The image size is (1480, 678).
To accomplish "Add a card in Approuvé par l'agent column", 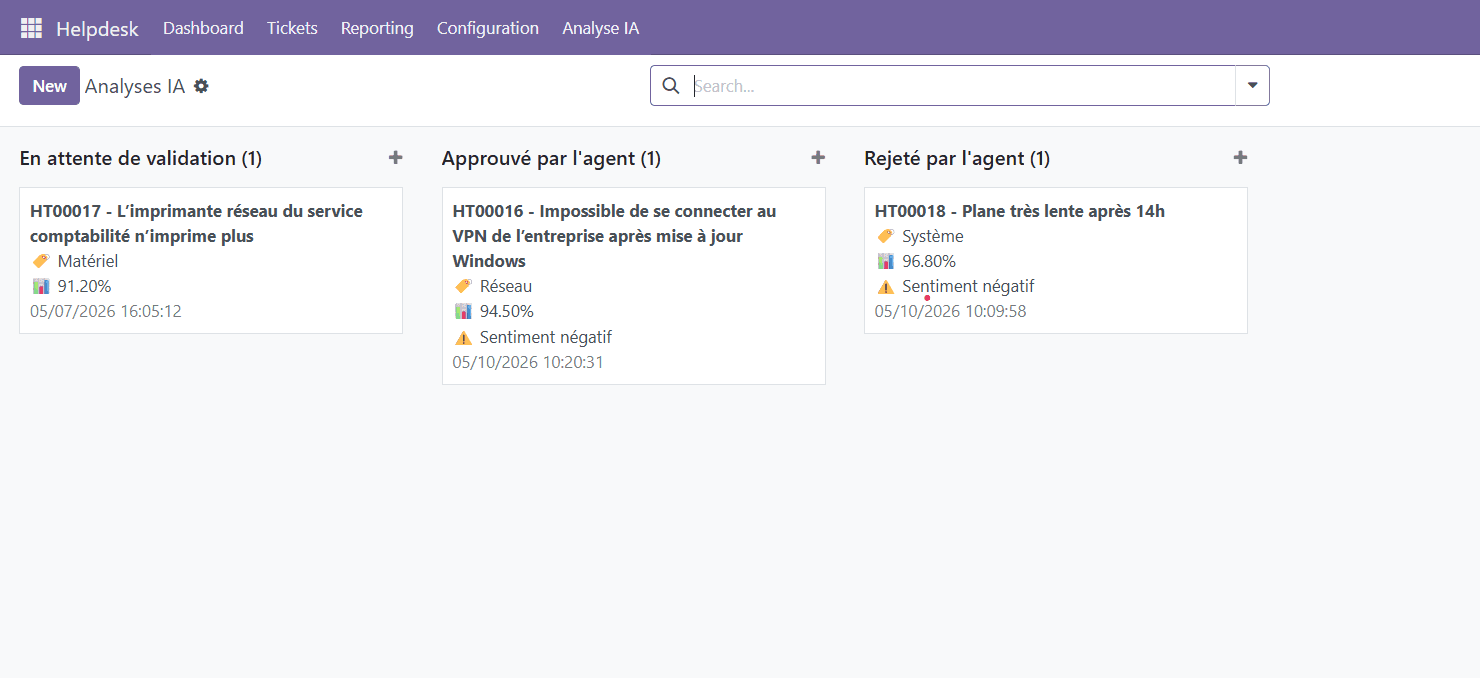I will [818, 158].
